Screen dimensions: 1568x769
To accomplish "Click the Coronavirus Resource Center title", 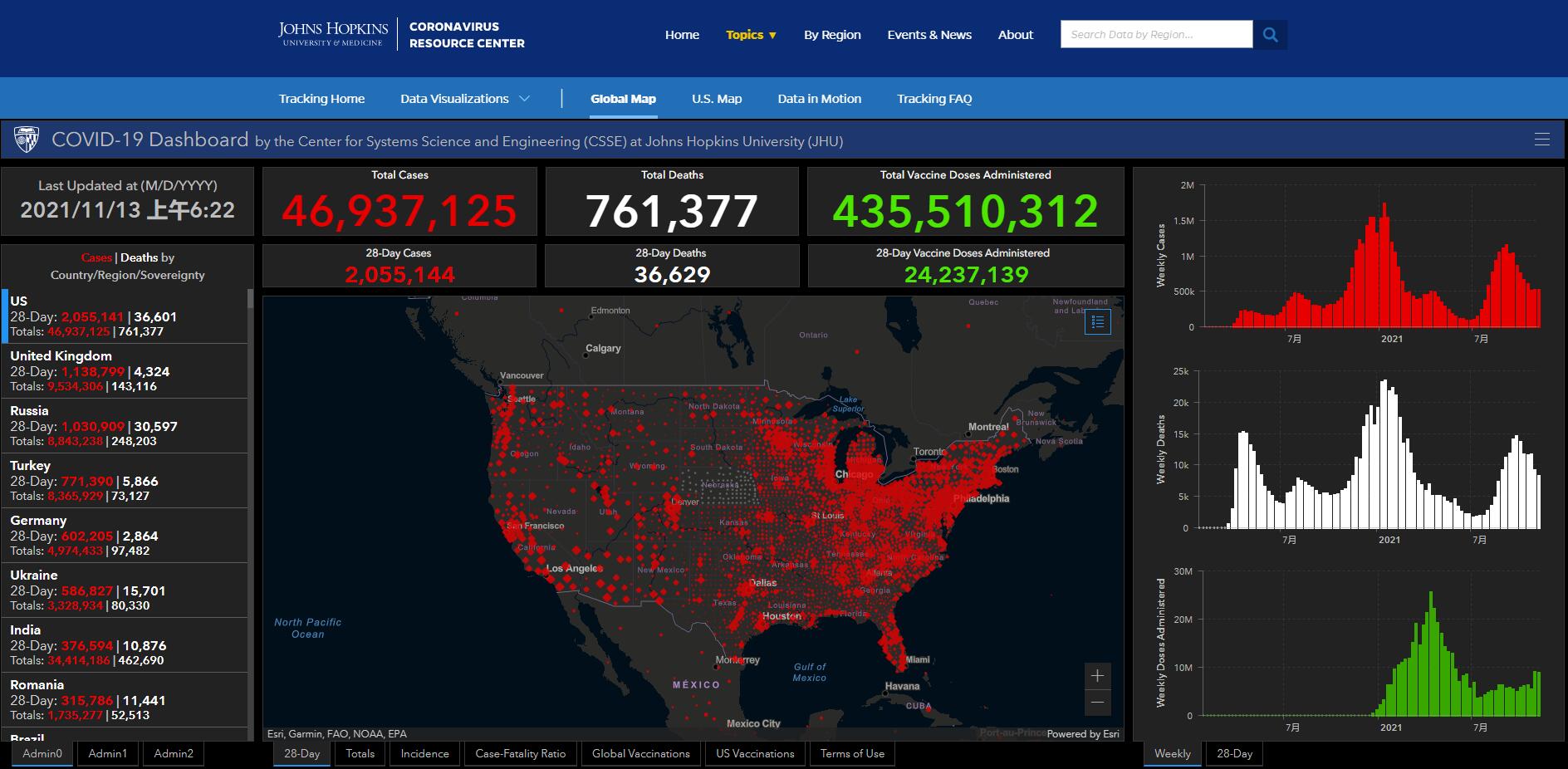I will [467, 35].
